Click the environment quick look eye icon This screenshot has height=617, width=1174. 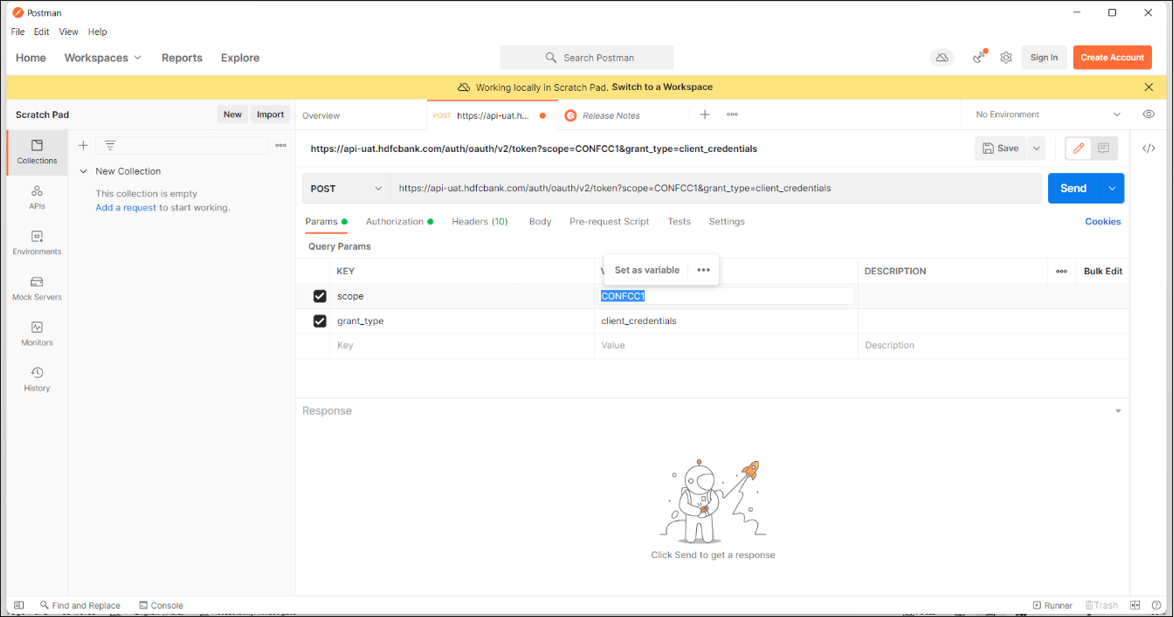click(1149, 115)
